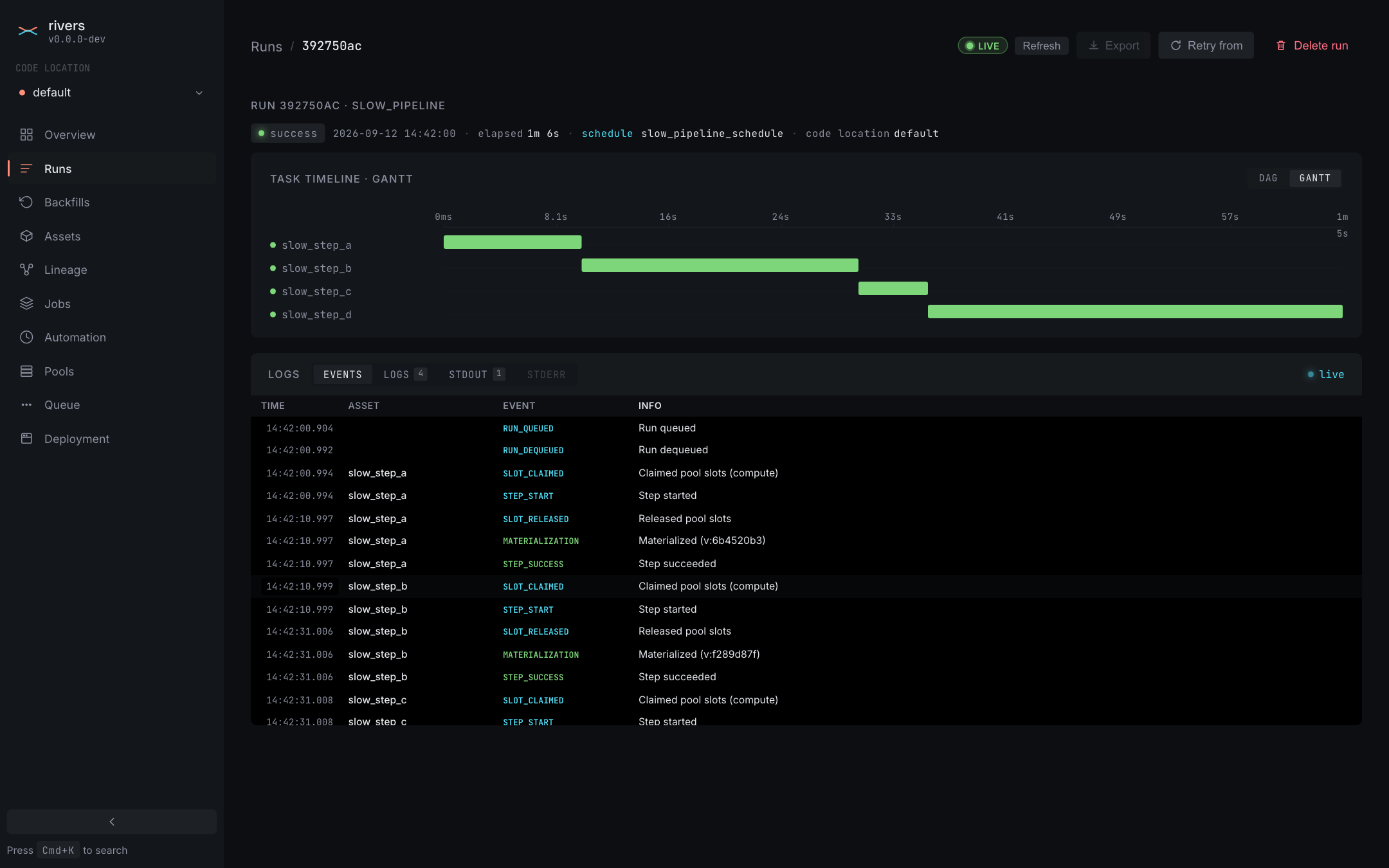
Task: Go back to Runs breadcrumb link
Action: tap(266, 46)
